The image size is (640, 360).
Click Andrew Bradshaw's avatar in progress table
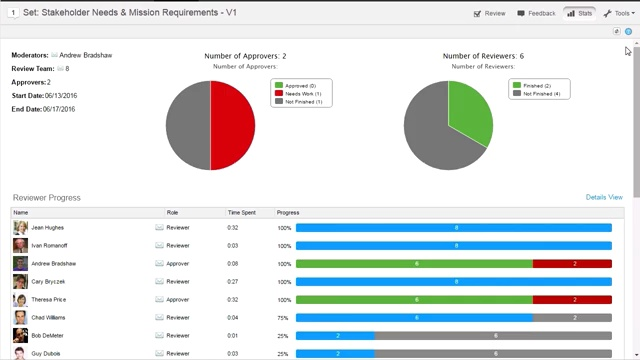(x=20, y=263)
